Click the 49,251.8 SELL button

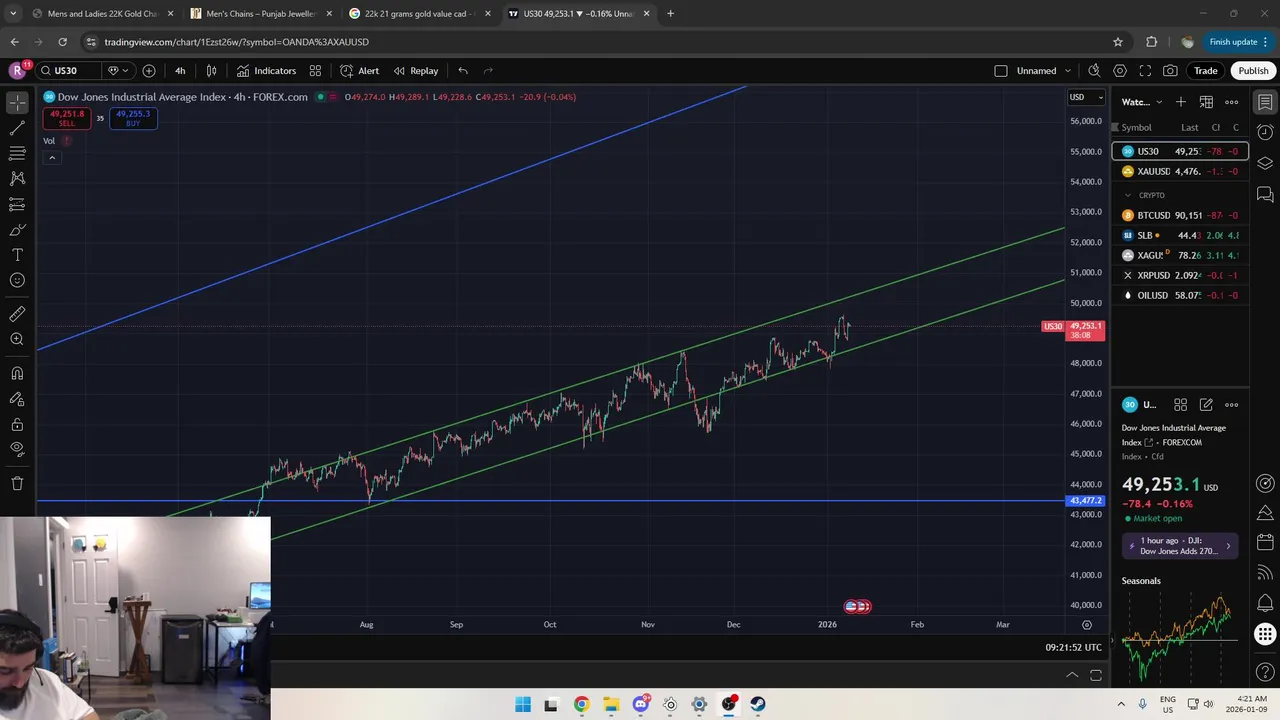coord(66,118)
